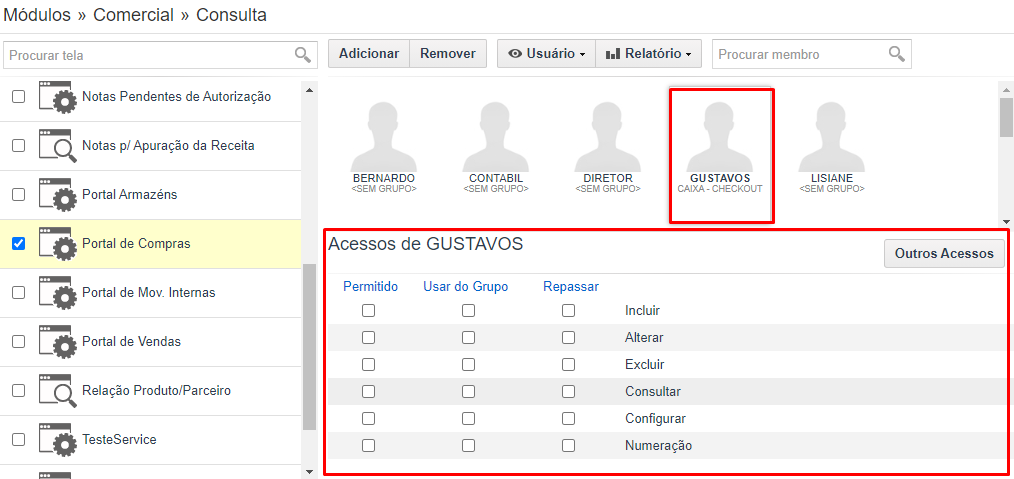Enable Usar do Grupo for Incluir

(x=468, y=311)
